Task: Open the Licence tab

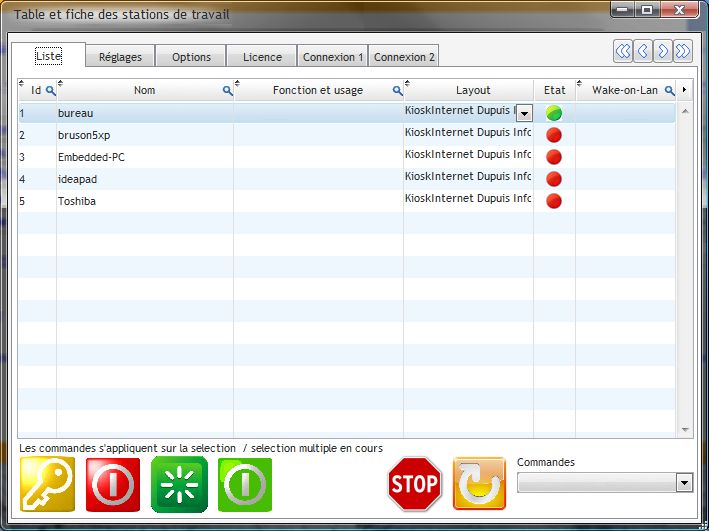Action: 262,57
